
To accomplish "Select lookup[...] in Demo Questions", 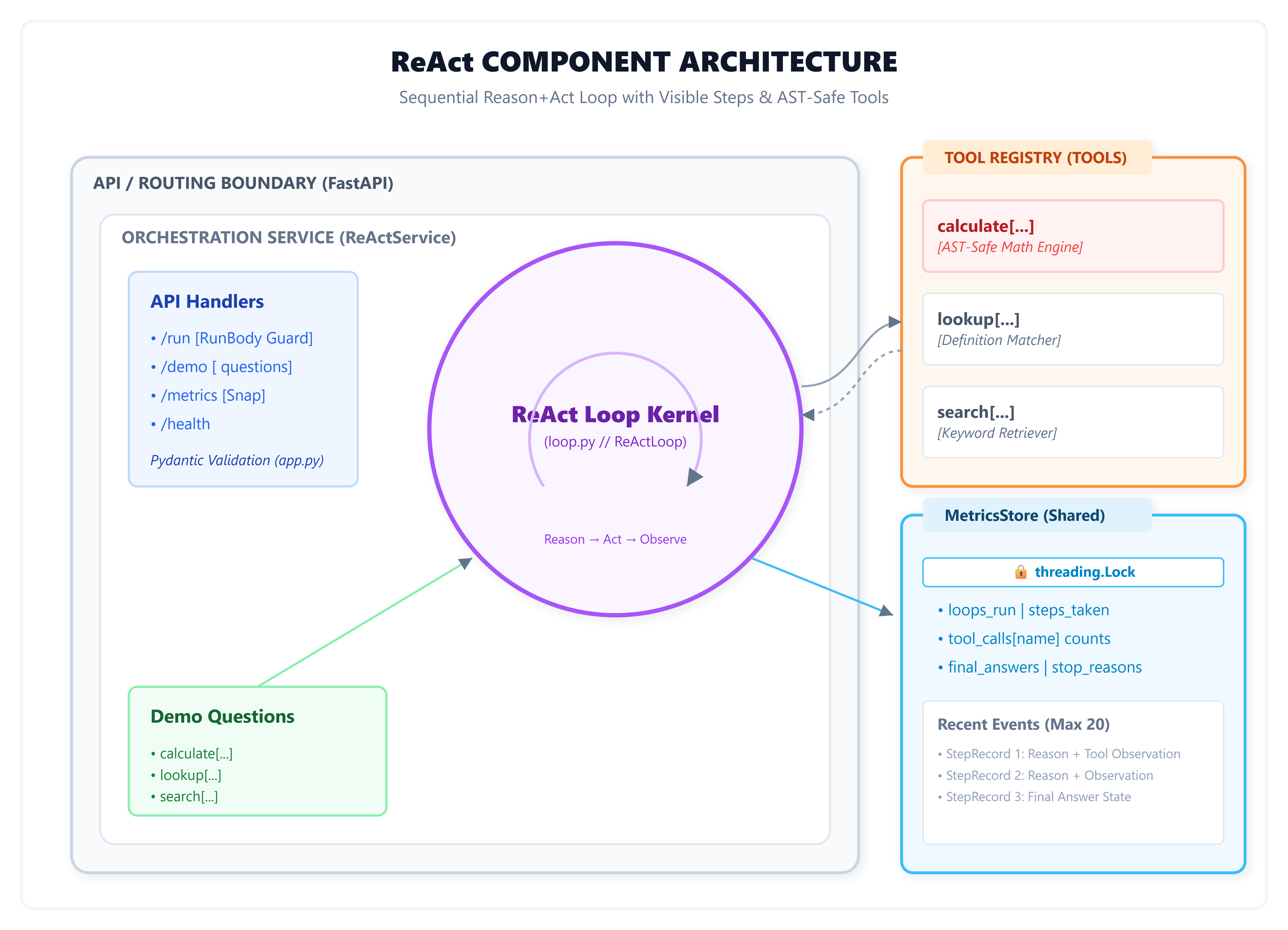I will [186, 775].
